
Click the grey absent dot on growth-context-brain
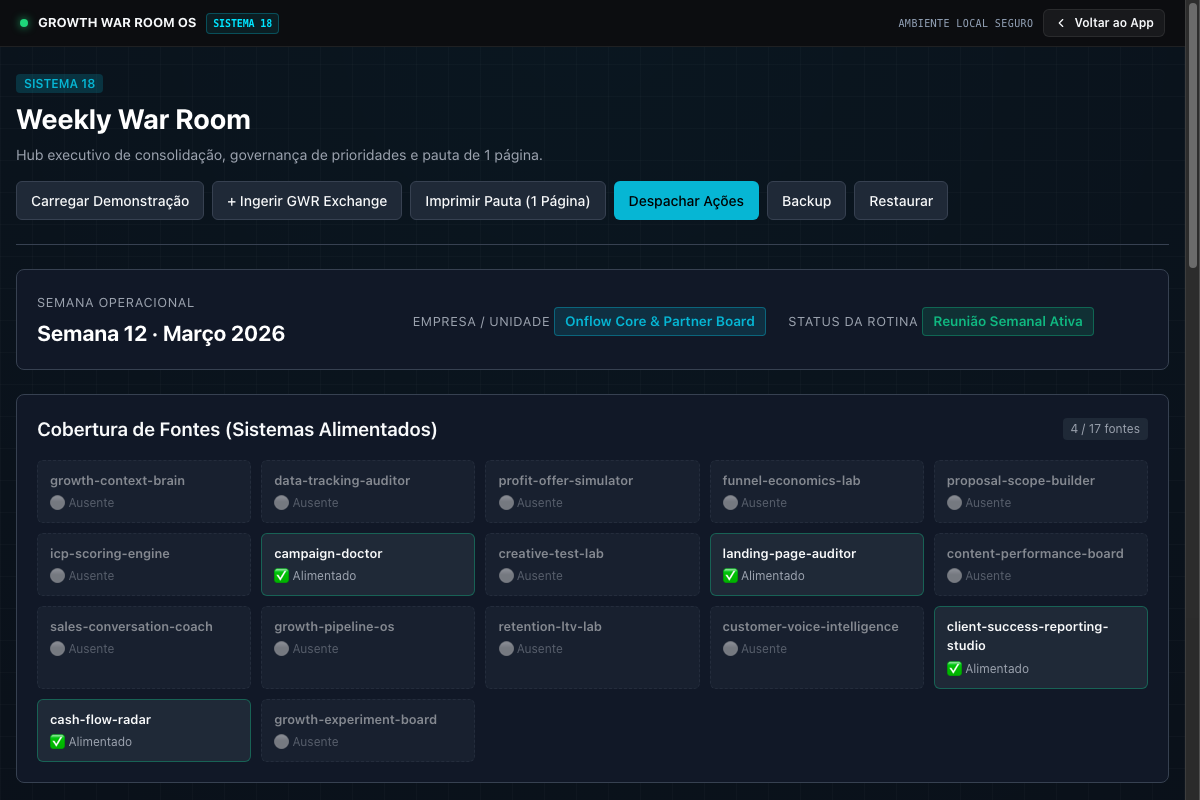pyautogui.click(x=57, y=503)
